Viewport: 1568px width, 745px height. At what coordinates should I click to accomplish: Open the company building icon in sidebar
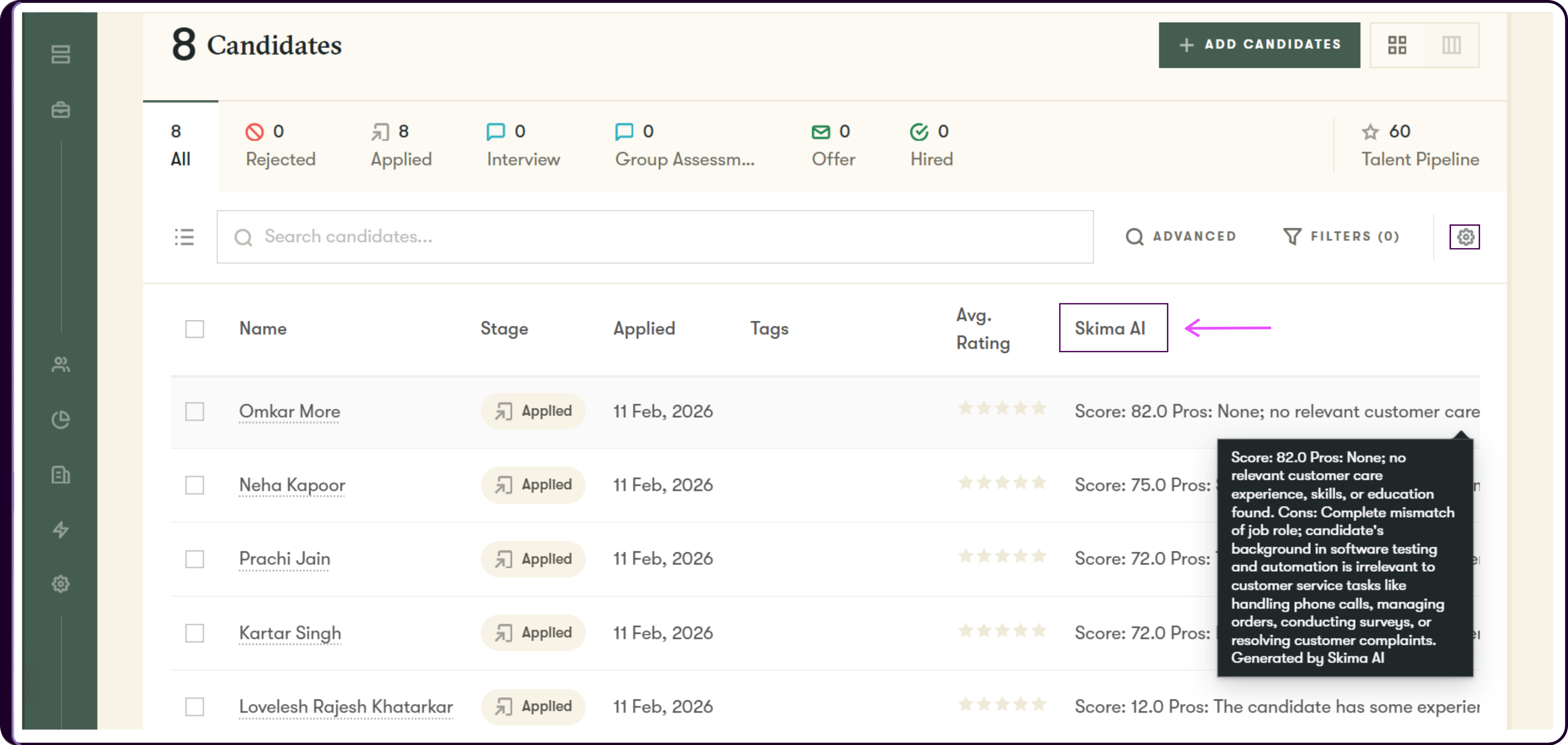click(x=60, y=474)
